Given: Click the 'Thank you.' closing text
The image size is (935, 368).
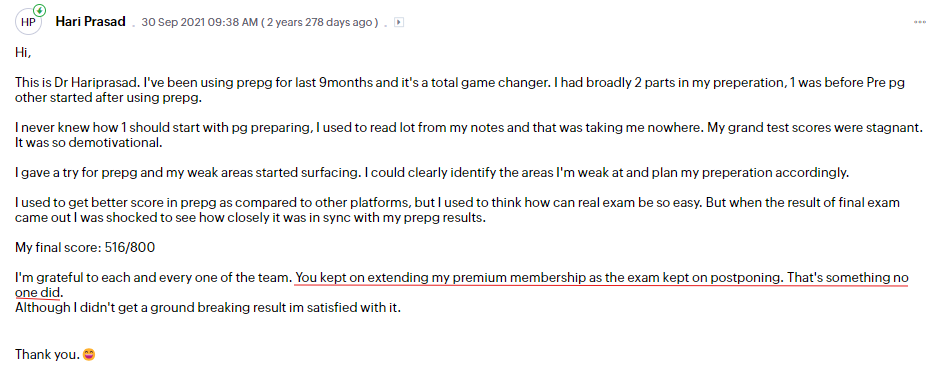Looking at the screenshot, I should (x=47, y=354).
